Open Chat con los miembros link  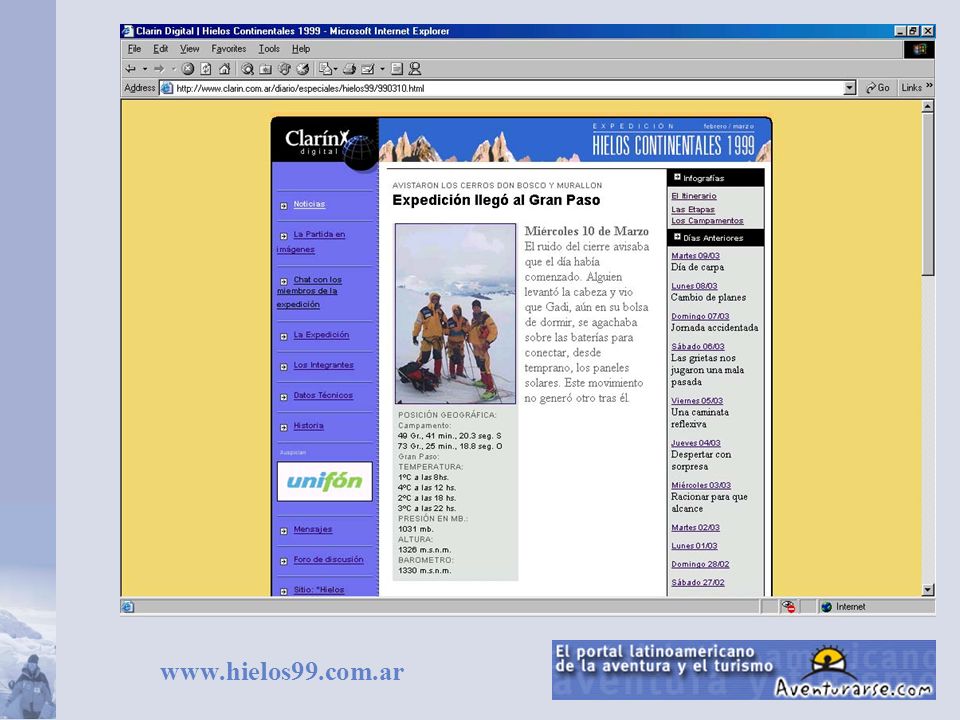309,292
